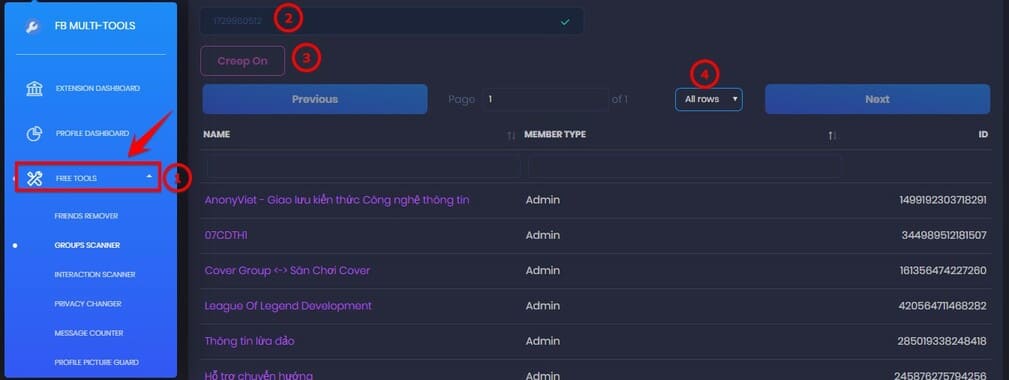Click Admin in the Thông tin lừa đảo row
This screenshot has height=380, width=1009.
542,341
